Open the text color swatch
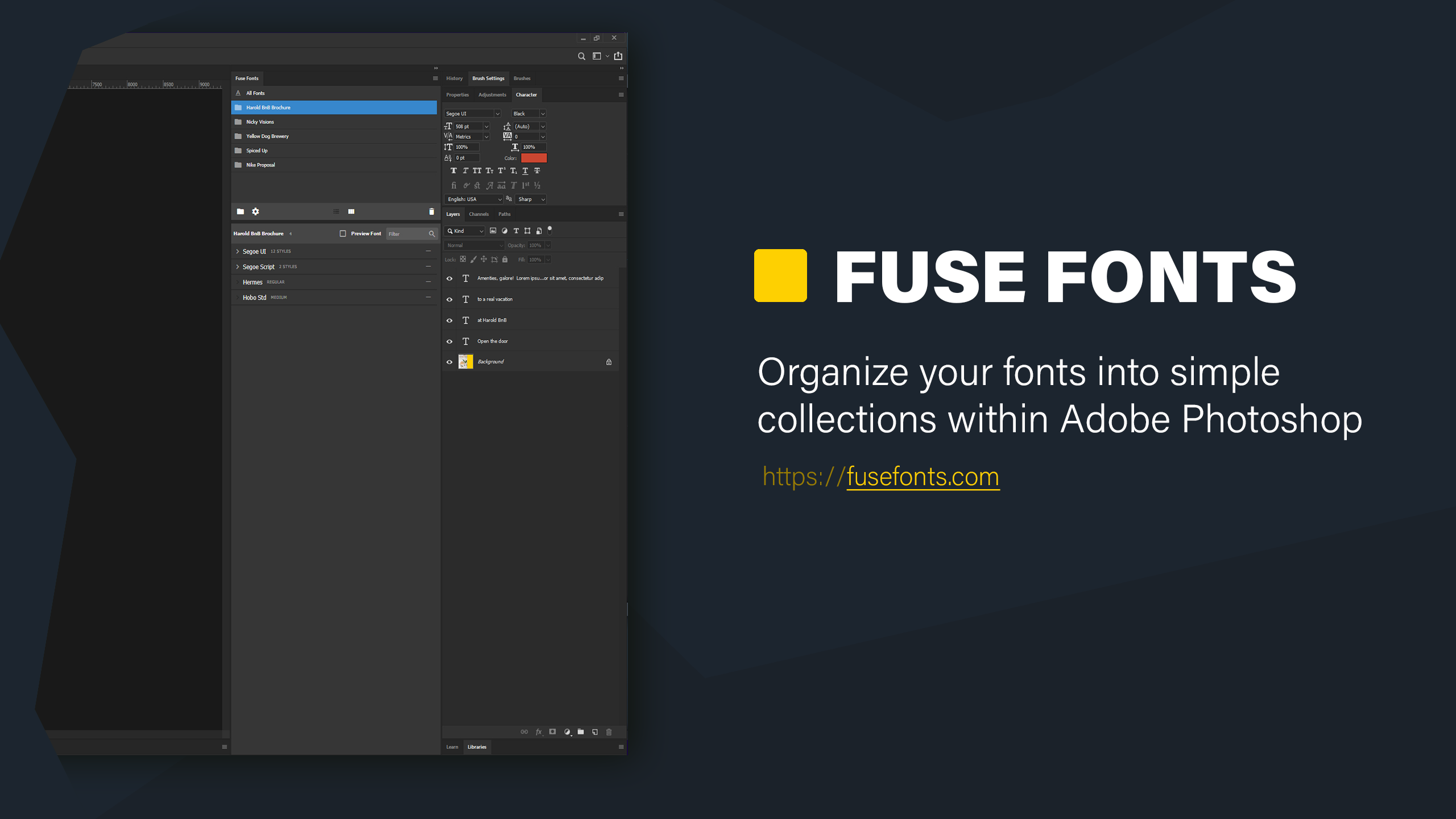The image size is (1456, 819). pos(533,158)
